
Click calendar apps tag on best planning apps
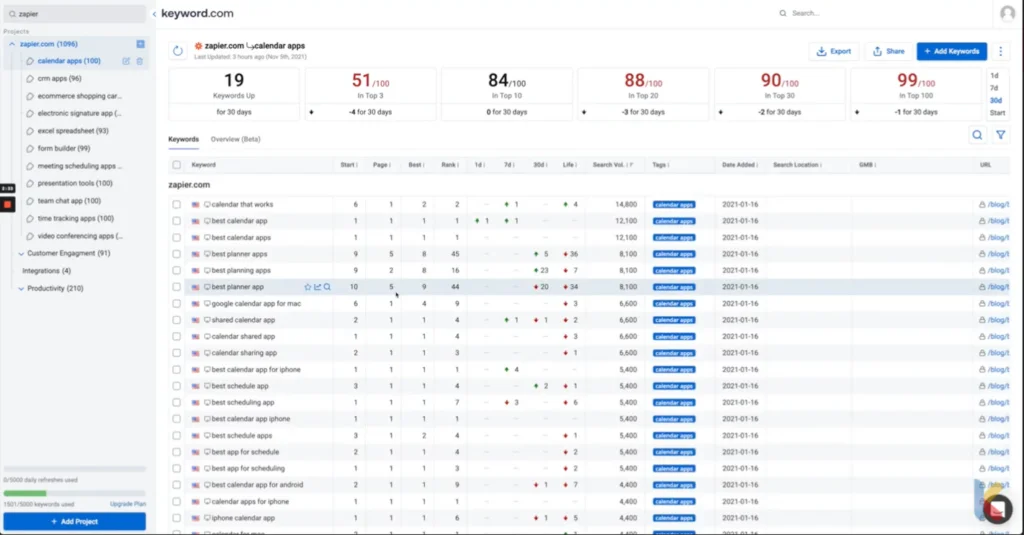coord(674,270)
